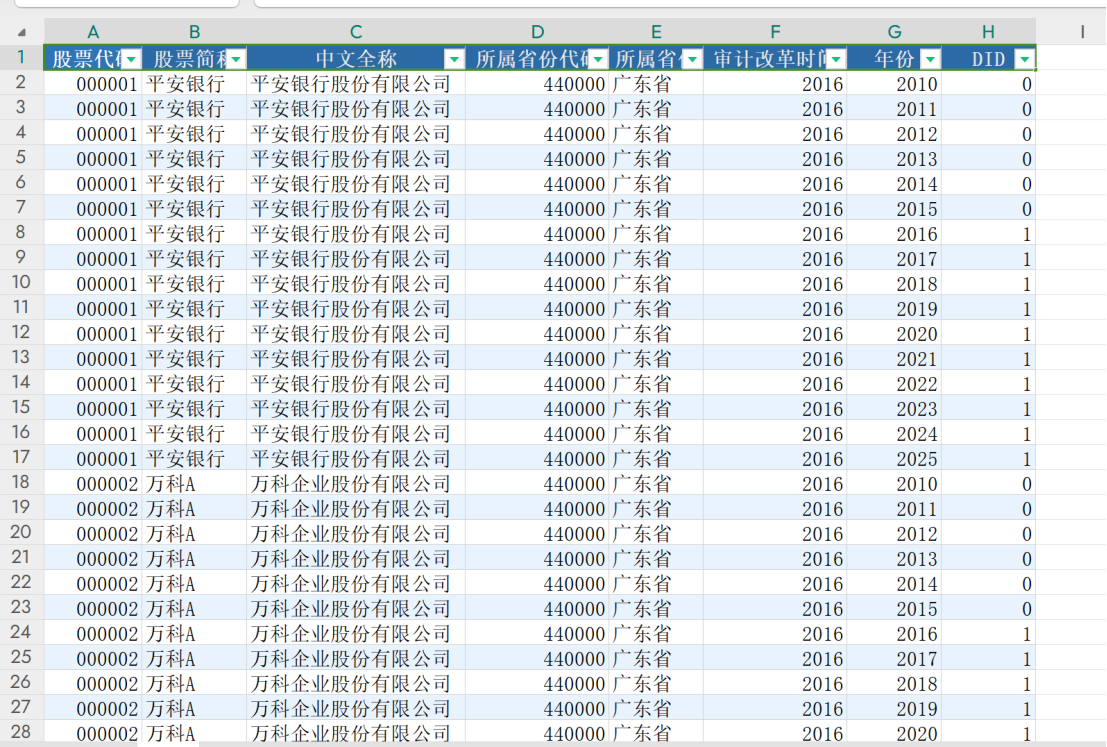Click cell D20 with 440000
The width and height of the screenshot is (1107, 747).
[x=537, y=534]
